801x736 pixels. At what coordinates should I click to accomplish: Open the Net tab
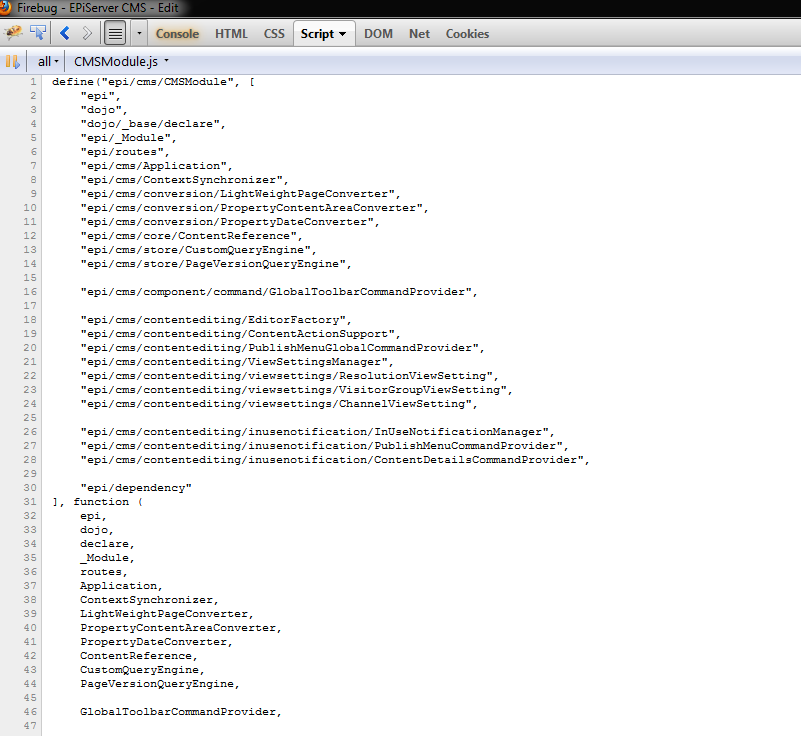(419, 34)
